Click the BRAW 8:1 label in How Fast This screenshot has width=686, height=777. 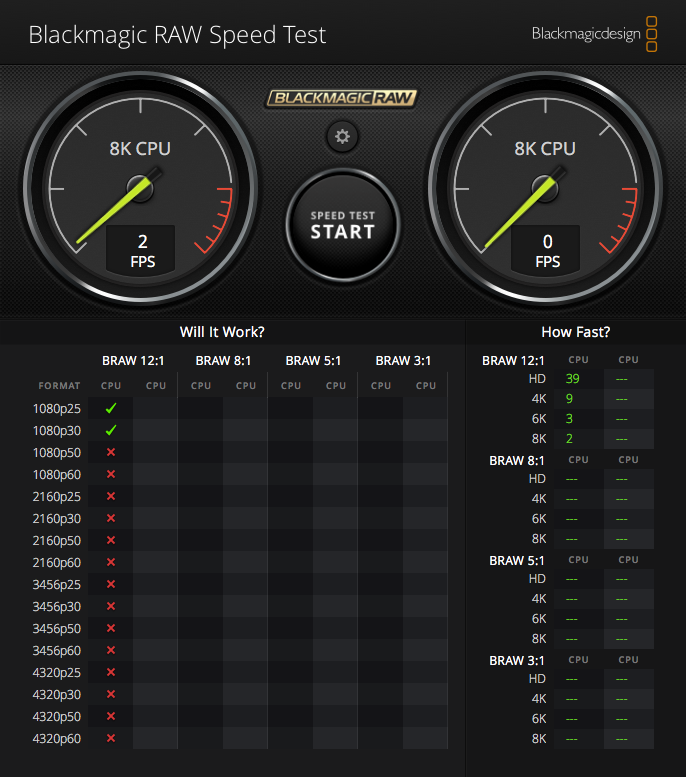tap(516, 461)
